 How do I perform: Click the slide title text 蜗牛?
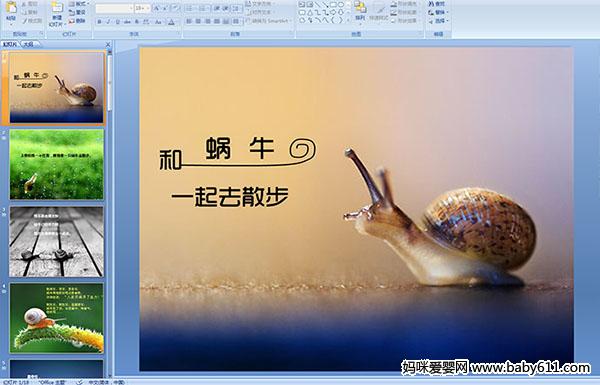(240, 148)
